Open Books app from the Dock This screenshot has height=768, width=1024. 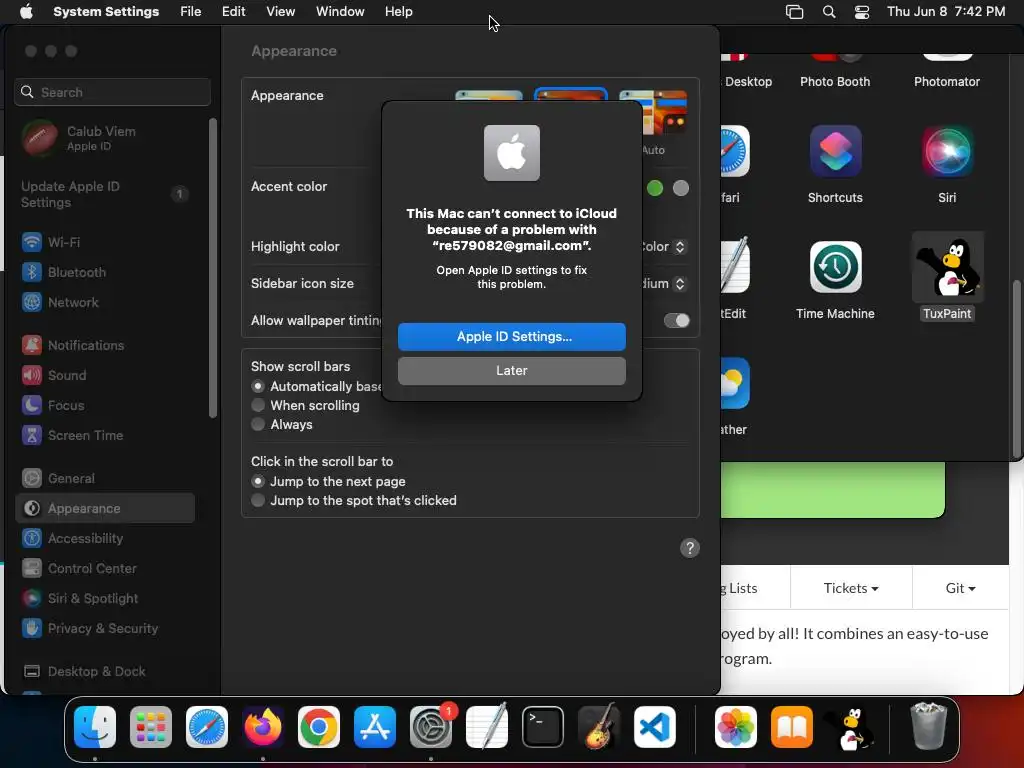click(792, 727)
